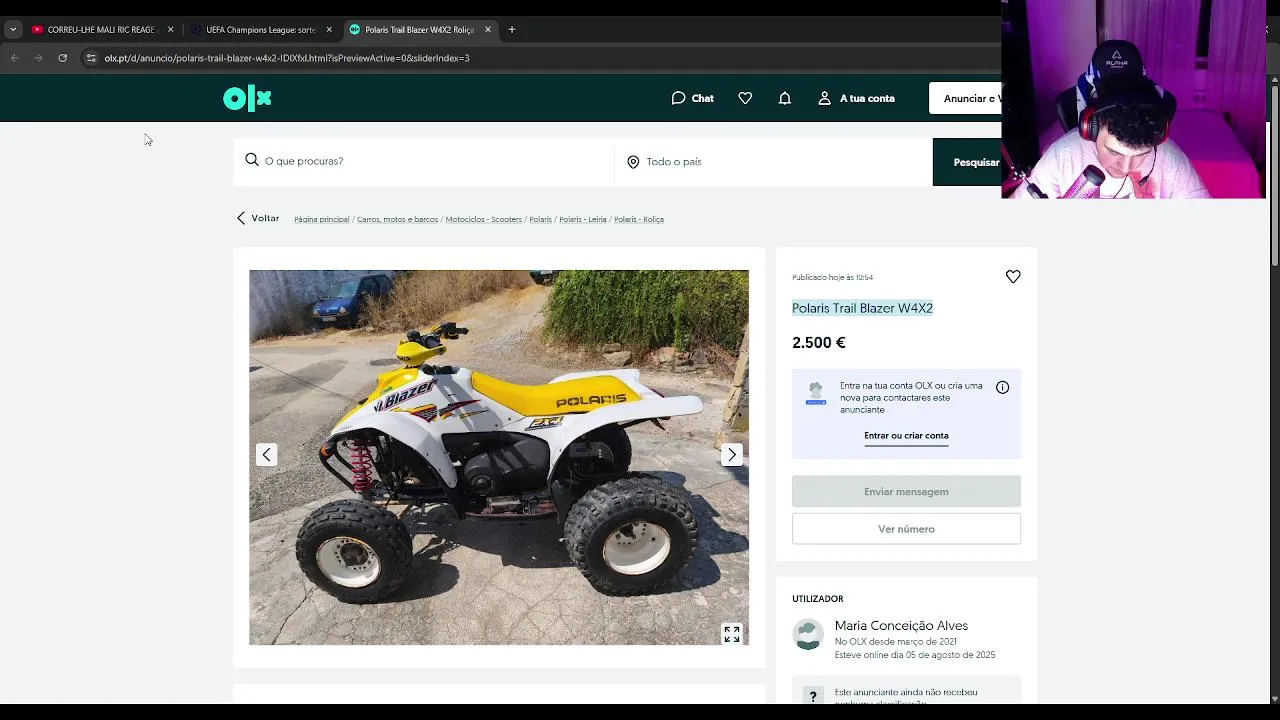
Task: Click the 'Anunciar e Vender' button
Action: click(966, 98)
